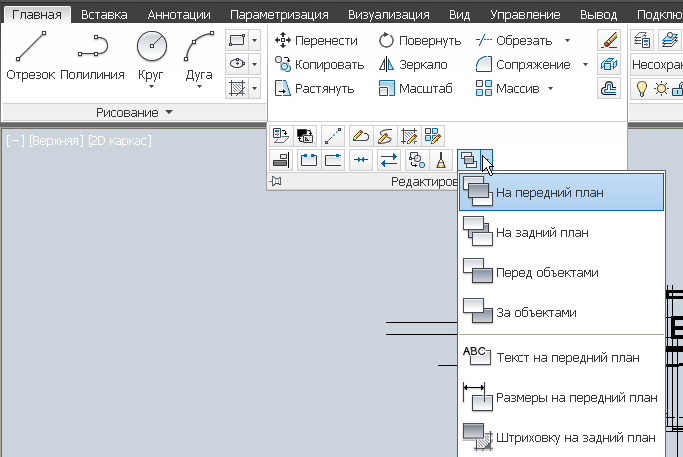Select the Круг circle tool
Viewport: 683px width, 457px height.
(151, 54)
